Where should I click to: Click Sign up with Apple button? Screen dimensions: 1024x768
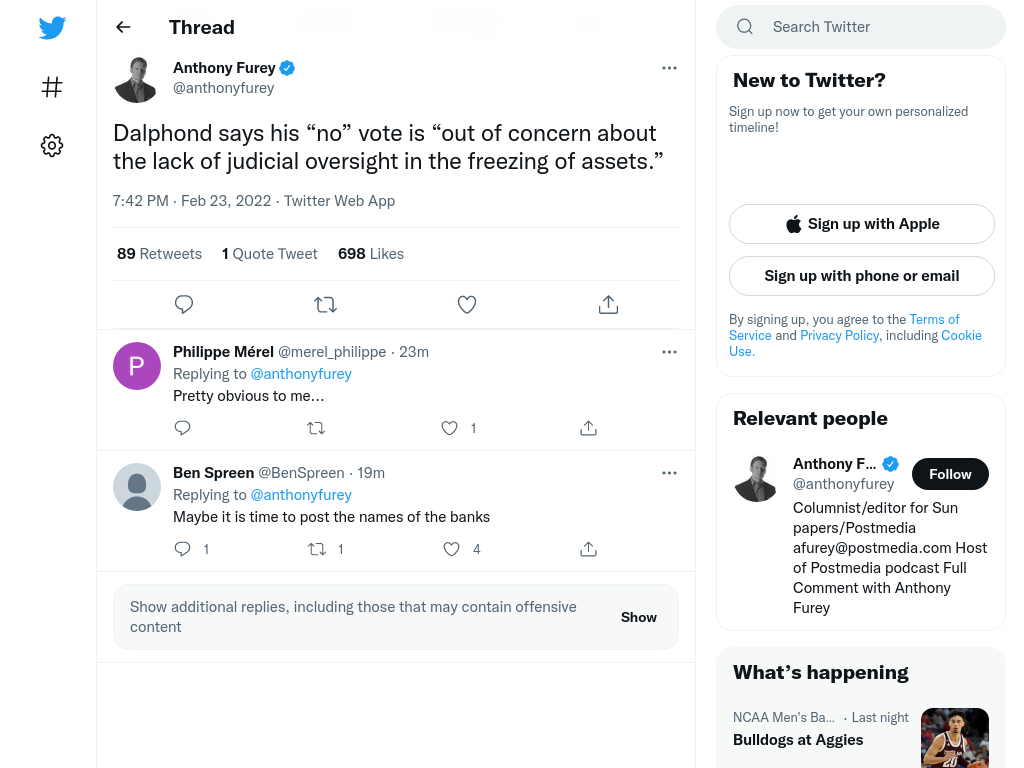click(861, 224)
